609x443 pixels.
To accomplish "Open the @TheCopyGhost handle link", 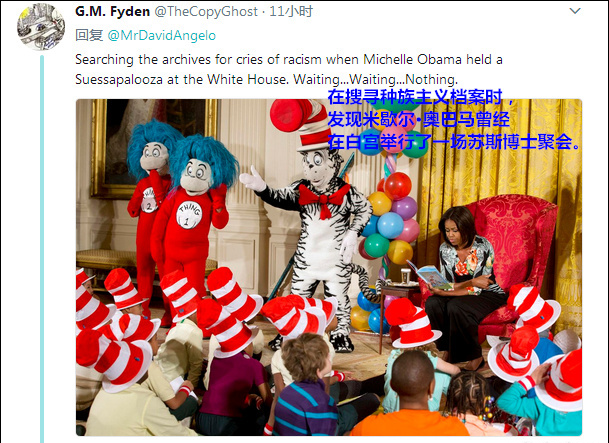I will 206,12.
